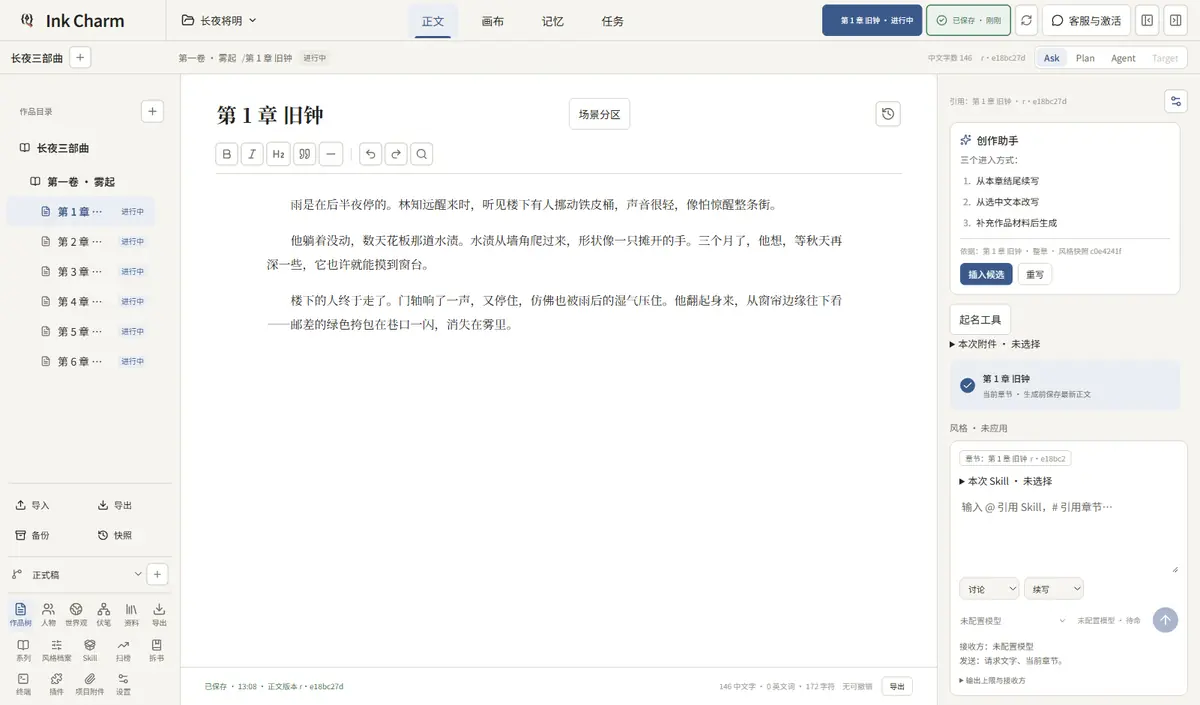Open the 资料 reference materials panel

tap(132, 613)
